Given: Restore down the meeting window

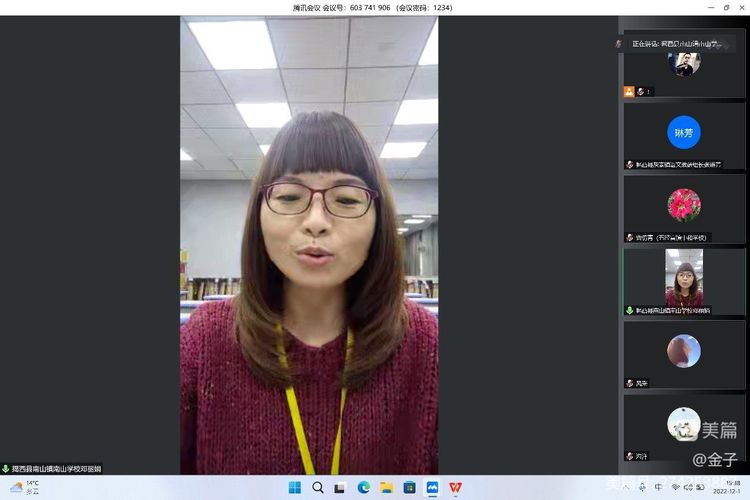Looking at the screenshot, I should [x=726, y=8].
